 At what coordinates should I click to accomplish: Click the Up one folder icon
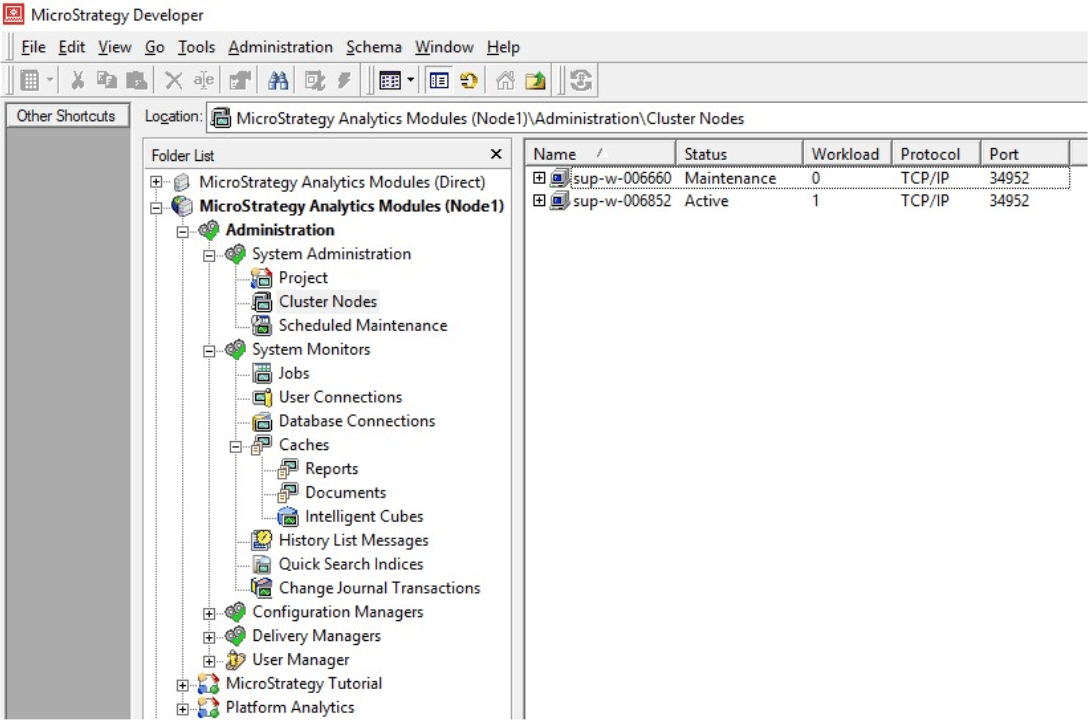click(x=535, y=80)
